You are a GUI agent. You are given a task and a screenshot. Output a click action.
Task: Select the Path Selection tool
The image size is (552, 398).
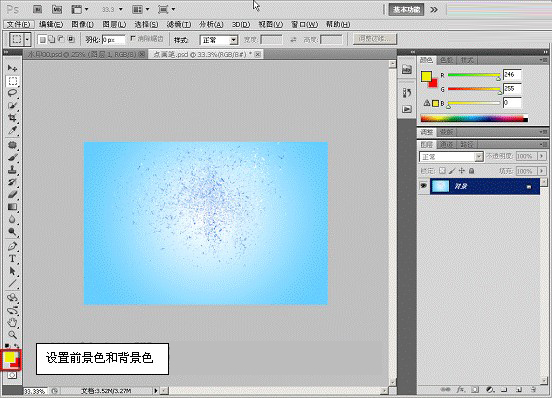coord(12,271)
